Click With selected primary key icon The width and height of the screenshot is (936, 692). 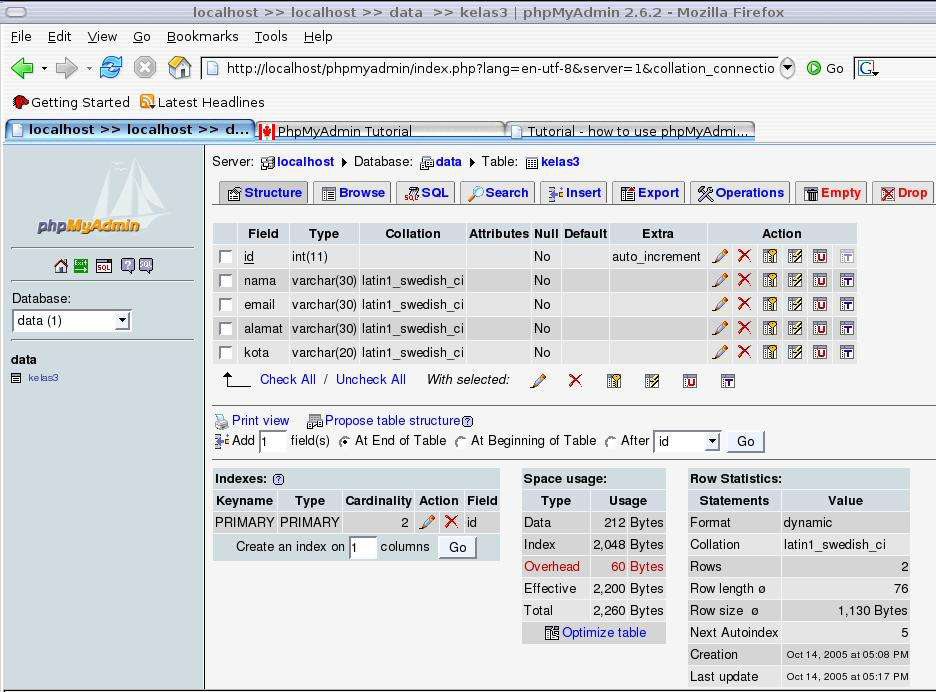[x=614, y=381]
